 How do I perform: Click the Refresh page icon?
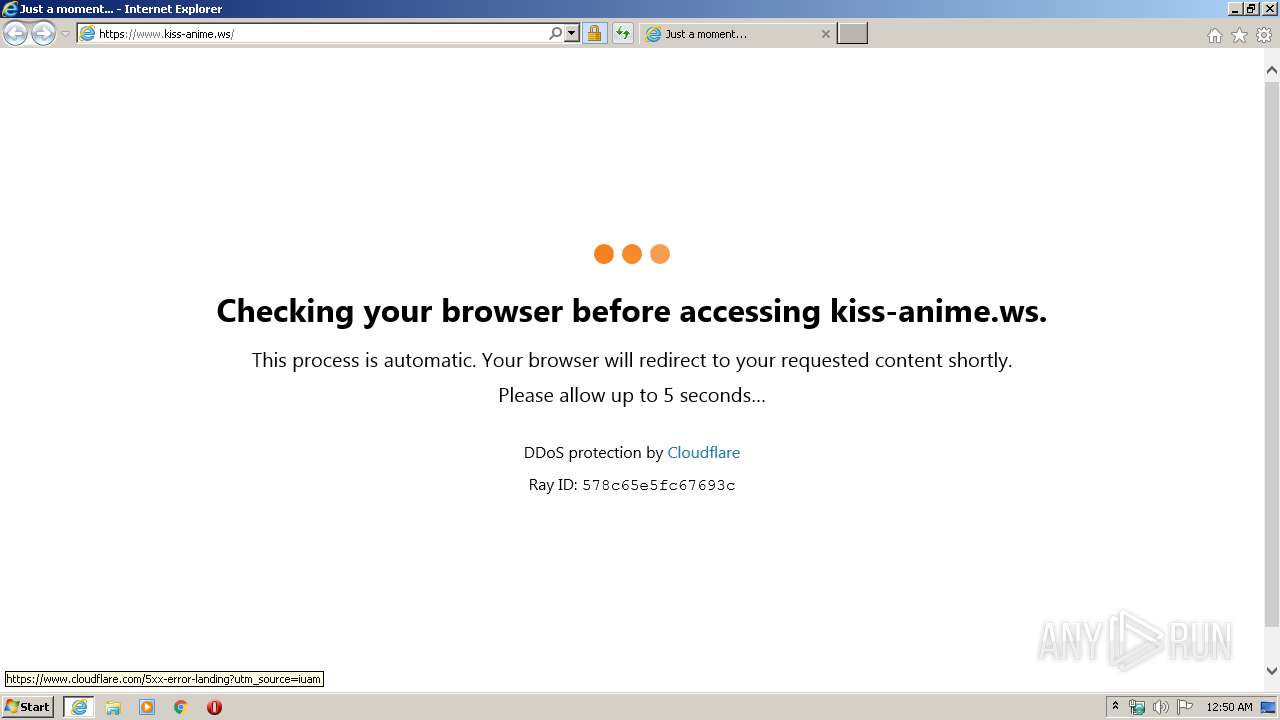point(623,34)
